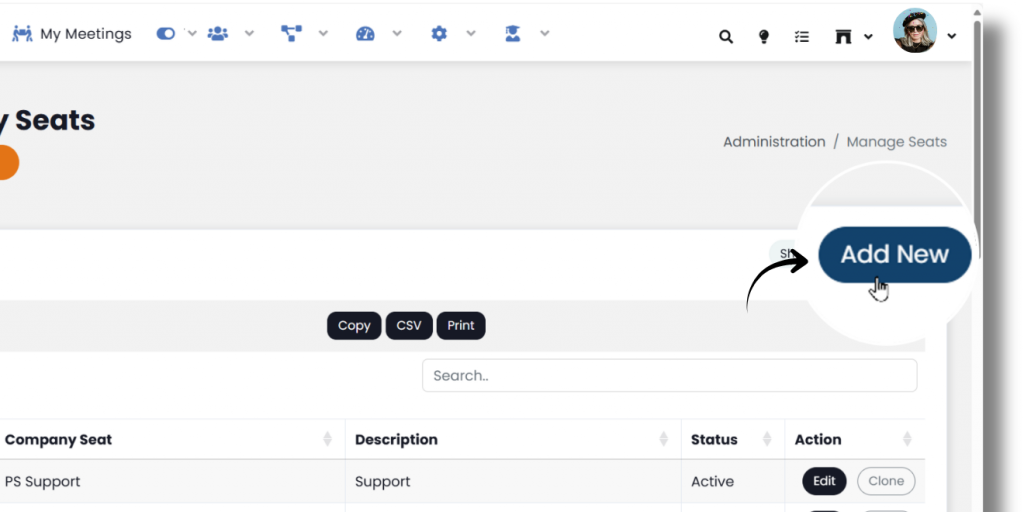The width and height of the screenshot is (1024, 512).
Task: Toggle the switch icon beside My Meetings
Action: (166, 34)
